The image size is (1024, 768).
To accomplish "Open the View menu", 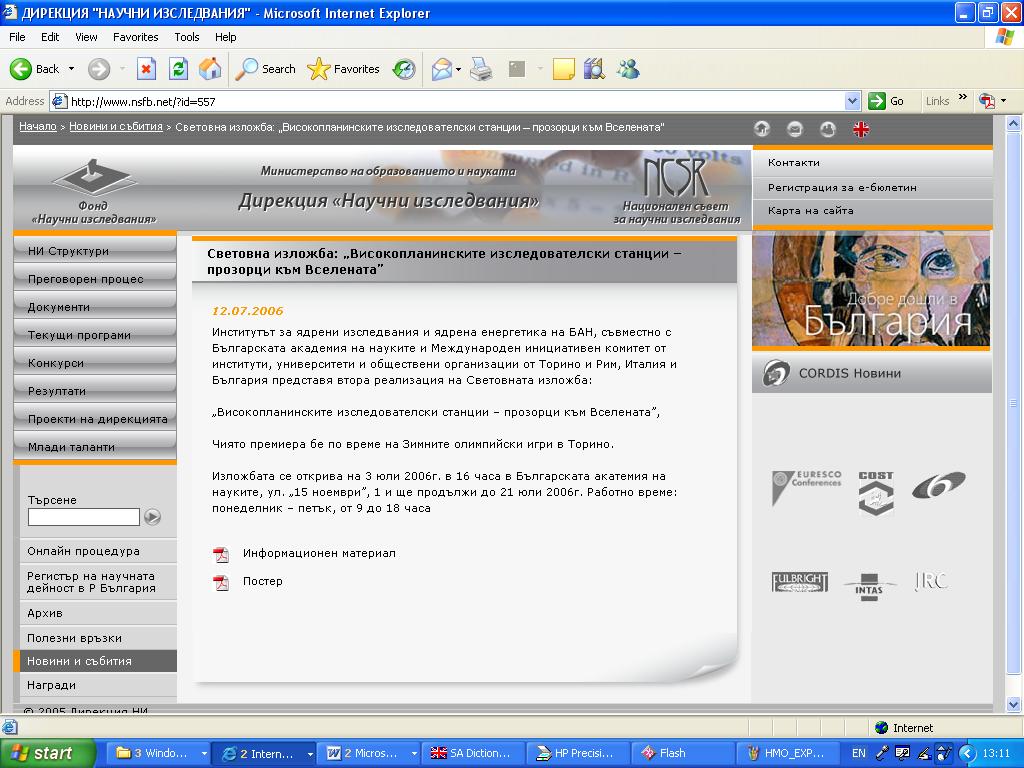I will coord(86,37).
